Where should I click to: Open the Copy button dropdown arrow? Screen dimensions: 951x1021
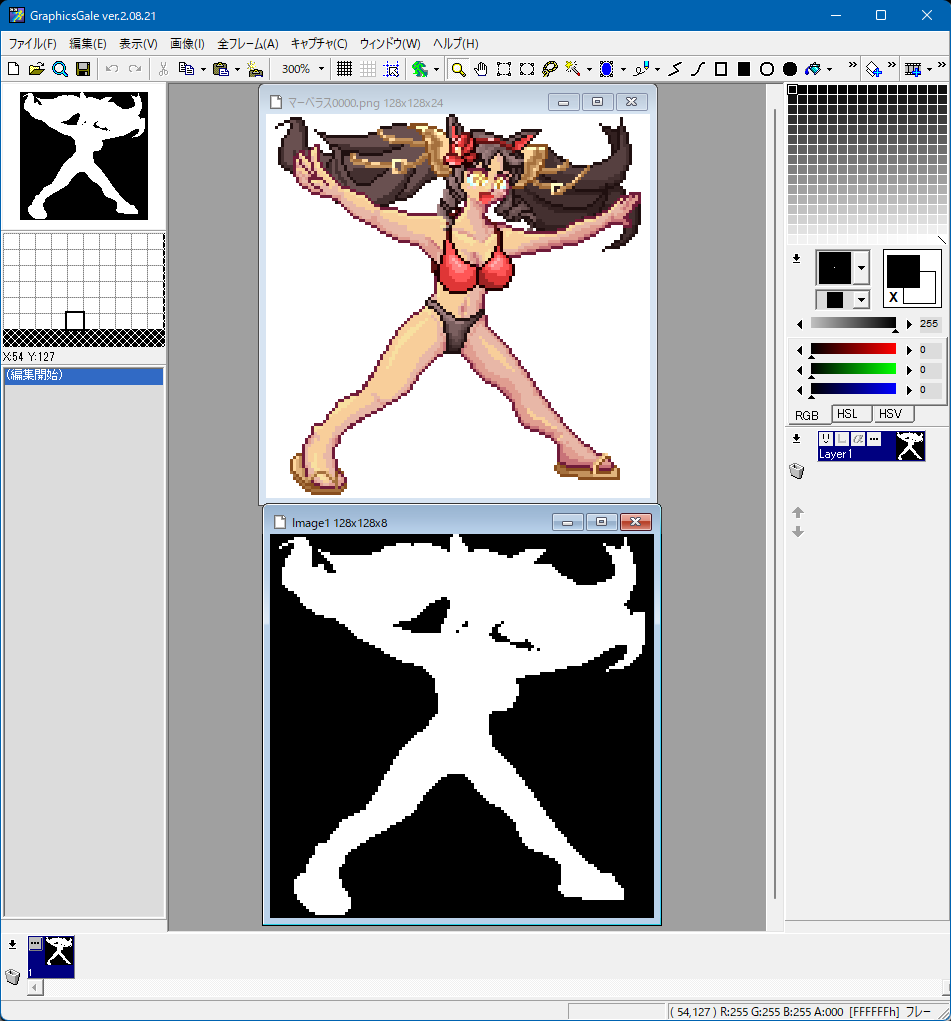pyautogui.click(x=203, y=69)
